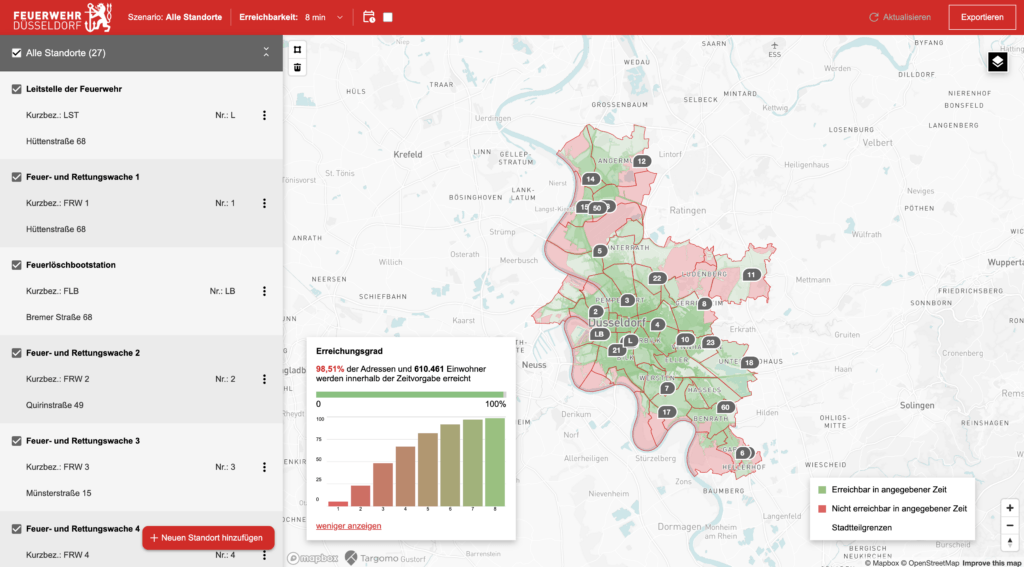1024x567 pixels.
Task: Select station marker 14 on map
Action: click(590, 179)
